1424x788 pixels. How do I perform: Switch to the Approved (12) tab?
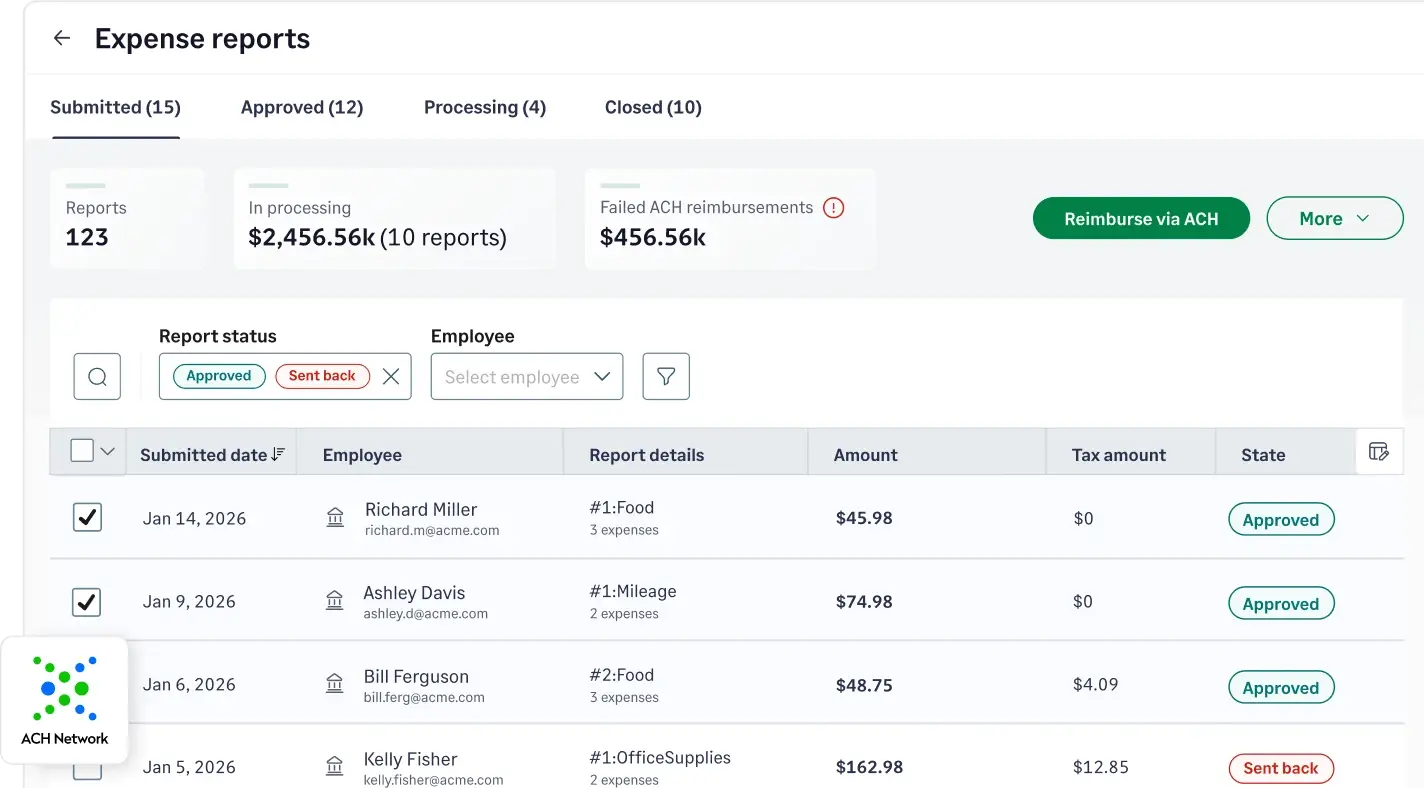(x=302, y=107)
